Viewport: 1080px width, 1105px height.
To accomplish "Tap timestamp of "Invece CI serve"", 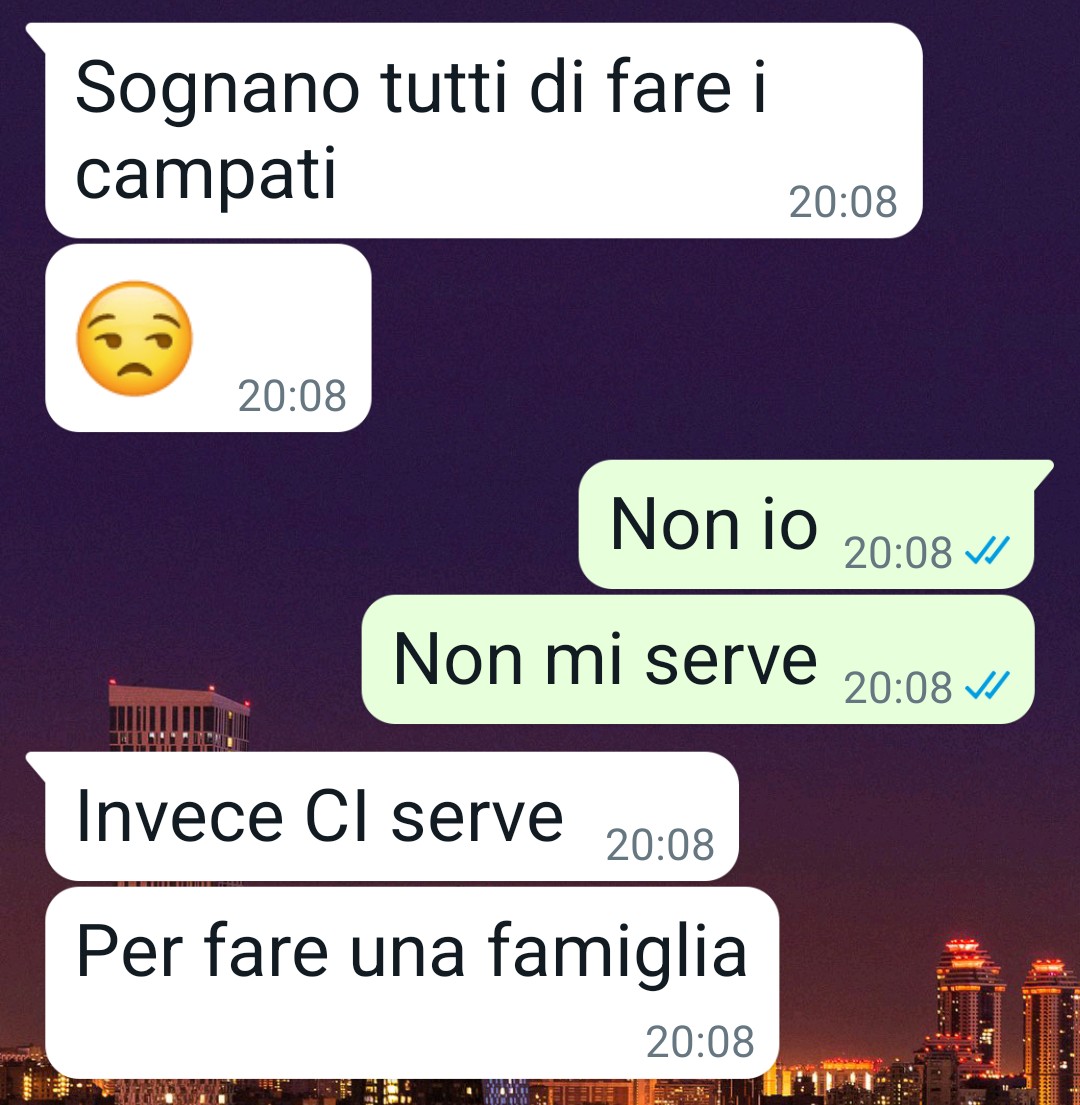I will click(660, 844).
